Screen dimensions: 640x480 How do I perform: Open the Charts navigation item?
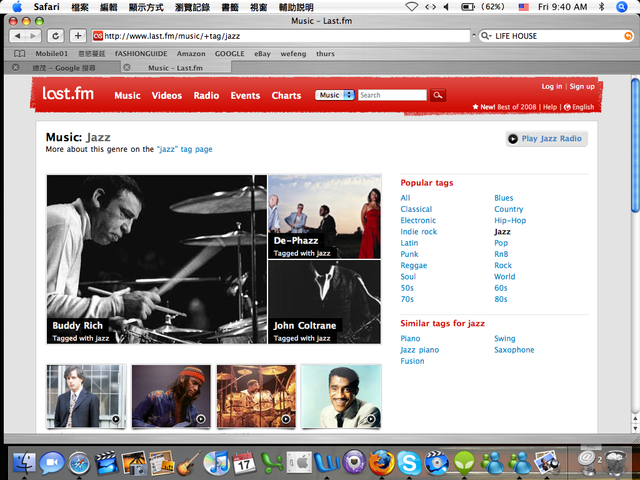tap(286, 96)
